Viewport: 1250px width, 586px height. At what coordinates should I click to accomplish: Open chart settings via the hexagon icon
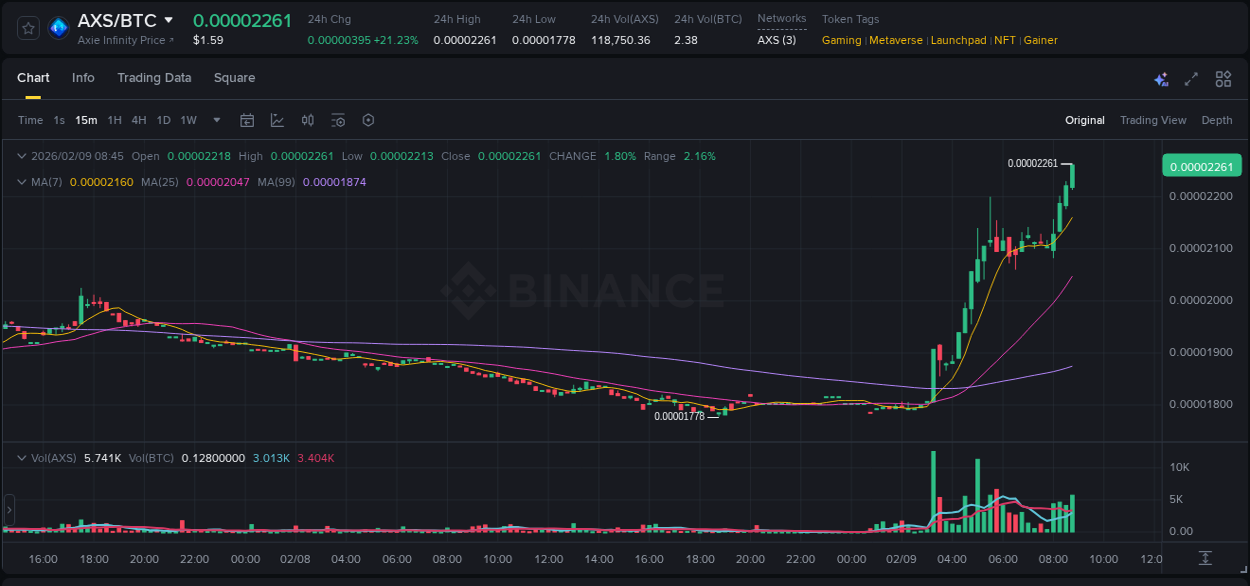368,120
